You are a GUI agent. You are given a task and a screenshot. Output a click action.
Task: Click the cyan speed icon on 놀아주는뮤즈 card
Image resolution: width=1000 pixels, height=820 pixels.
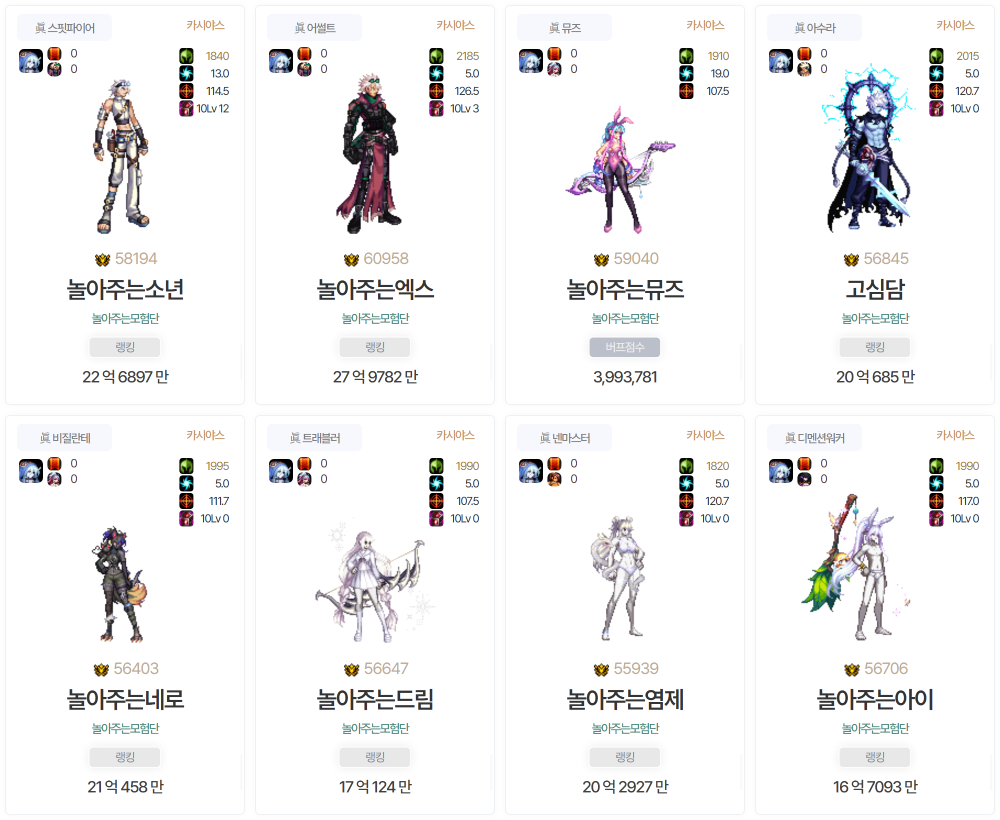[686, 73]
